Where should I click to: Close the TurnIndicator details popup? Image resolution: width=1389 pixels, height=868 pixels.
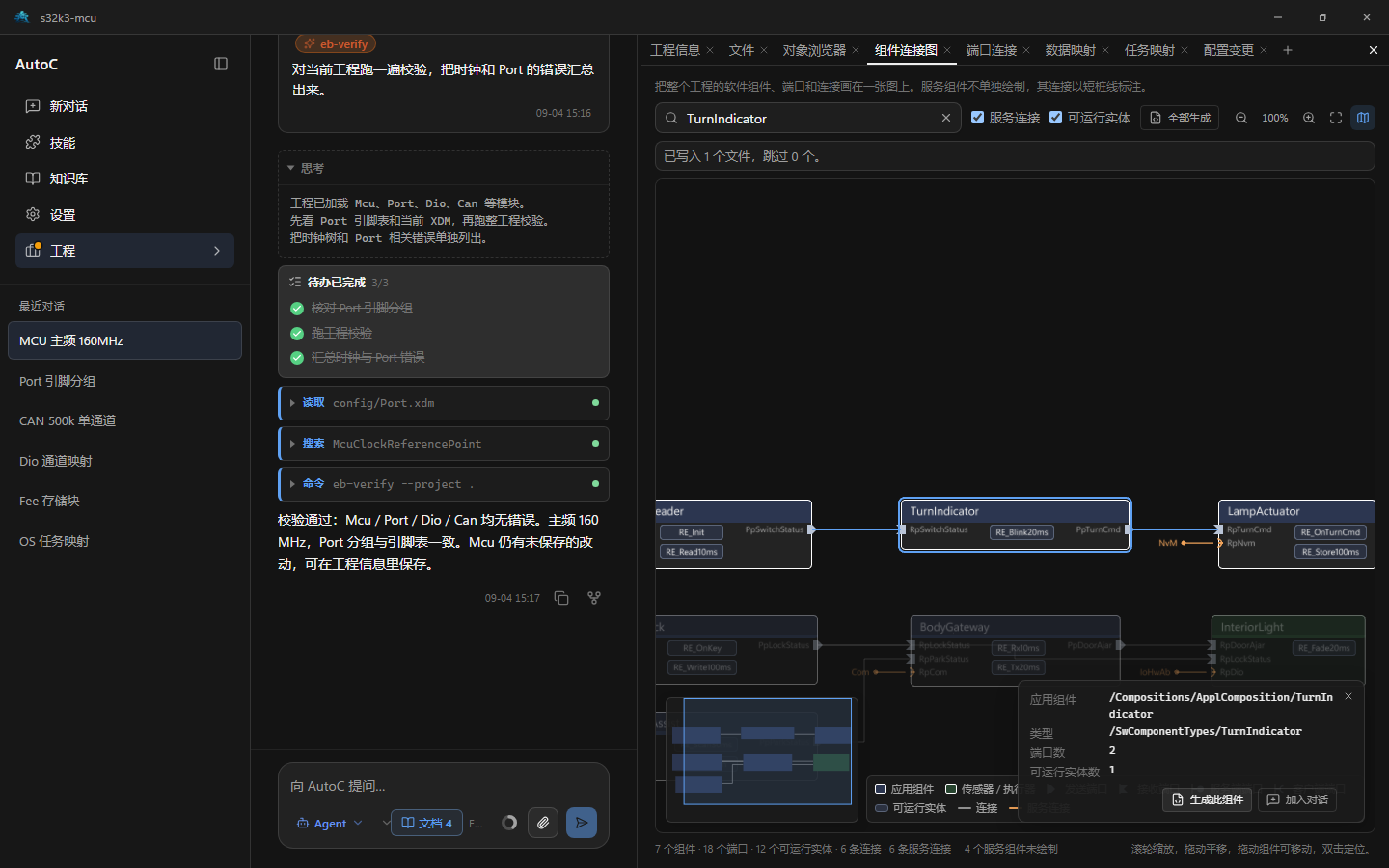pos(1348,696)
